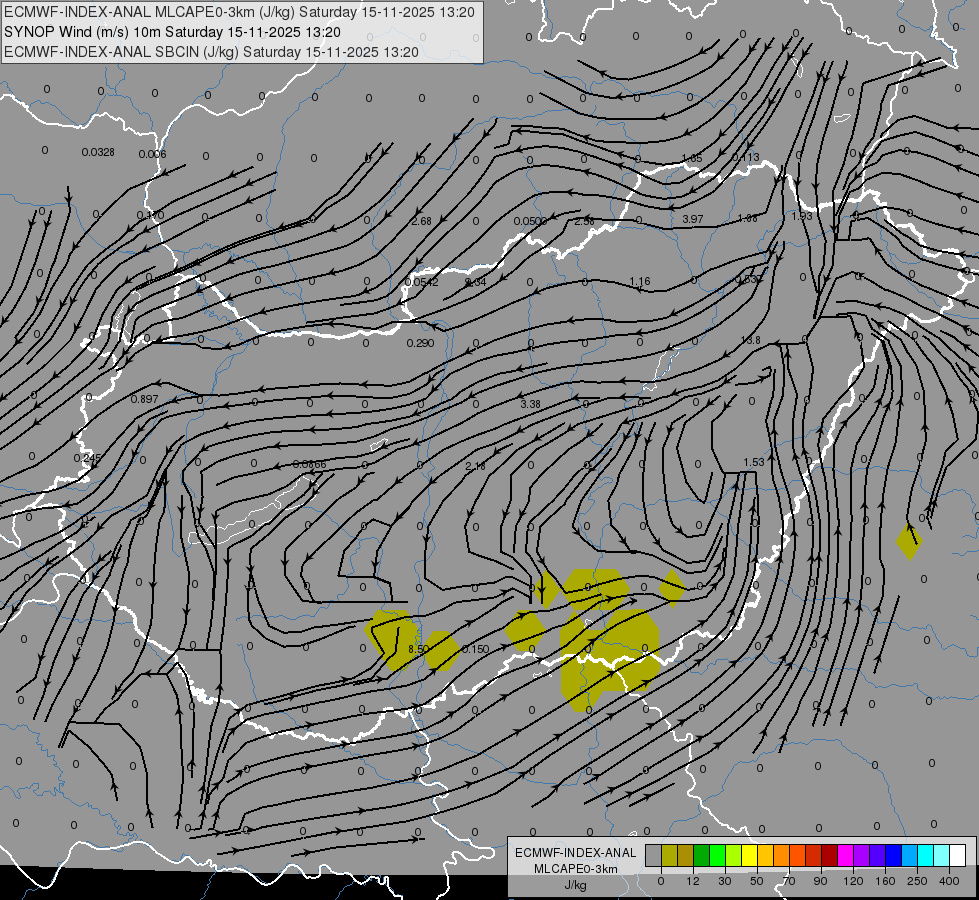The height and width of the screenshot is (900, 979).
Task: Click the purple swatch right of the 120 tick
Action: (x=862, y=855)
